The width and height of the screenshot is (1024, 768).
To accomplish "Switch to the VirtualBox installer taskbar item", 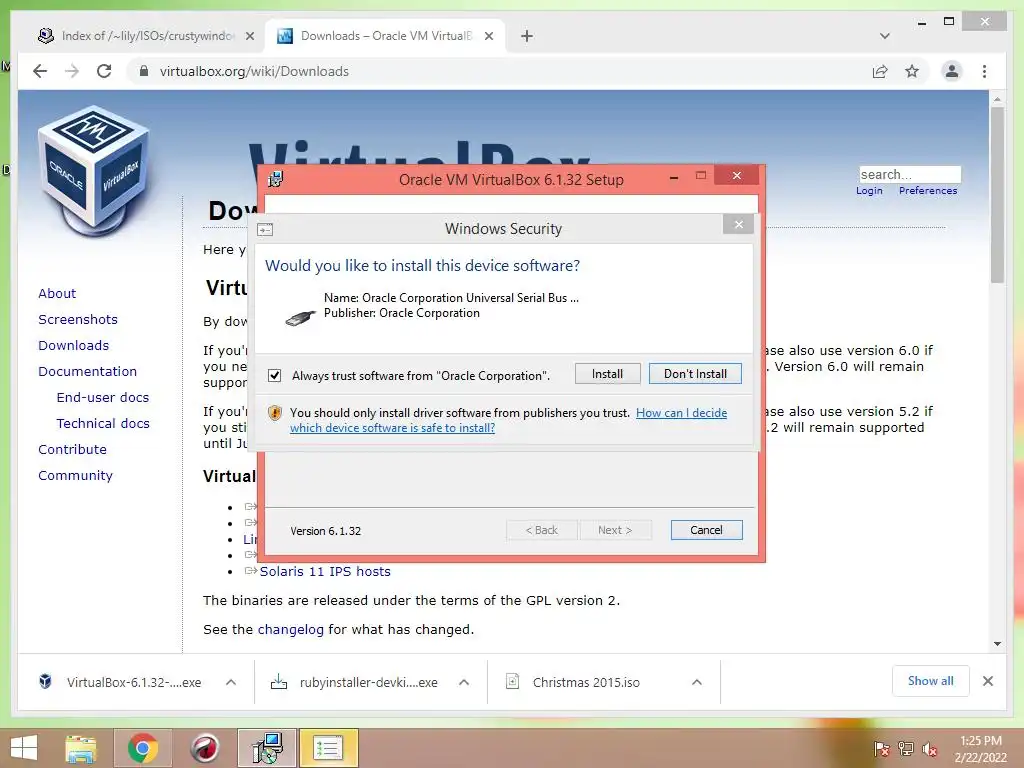I will coord(266,748).
